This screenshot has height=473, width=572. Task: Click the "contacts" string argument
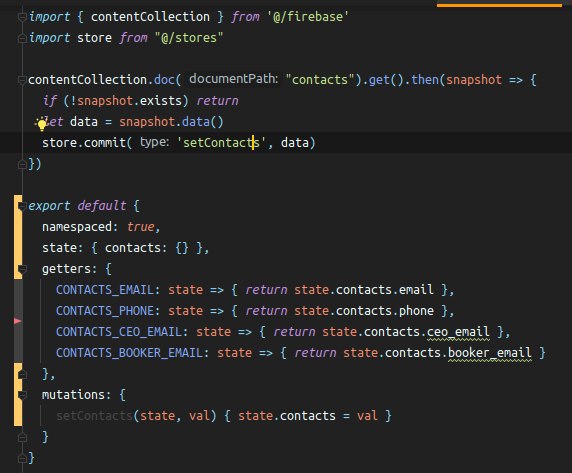pos(320,80)
